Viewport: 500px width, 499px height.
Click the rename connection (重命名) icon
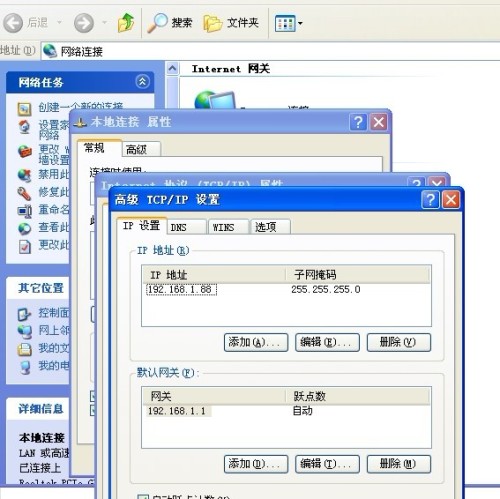[24, 211]
